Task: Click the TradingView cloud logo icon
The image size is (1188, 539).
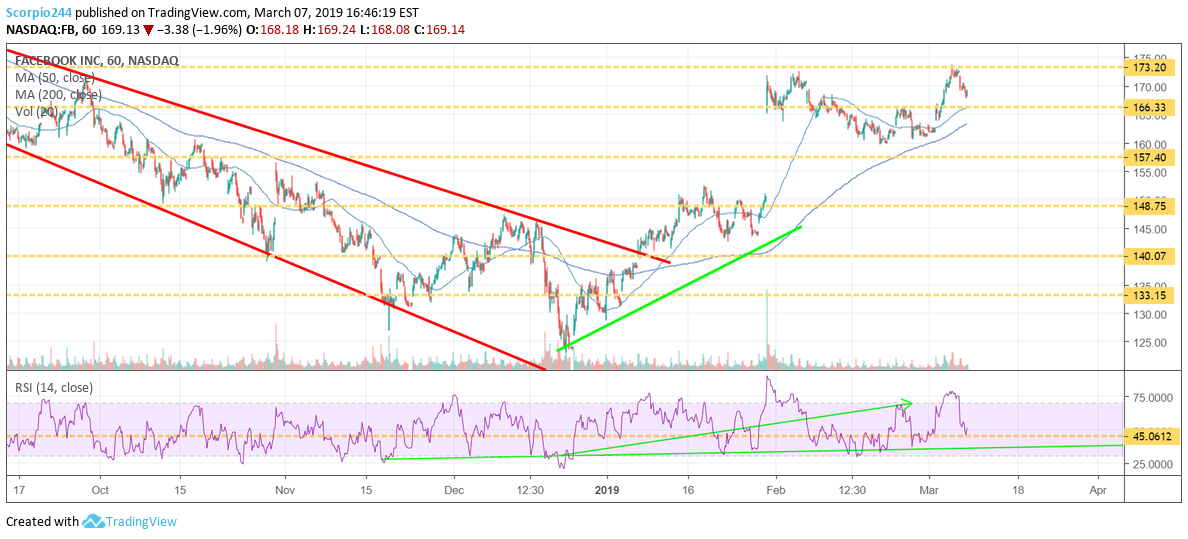Action: [93, 521]
